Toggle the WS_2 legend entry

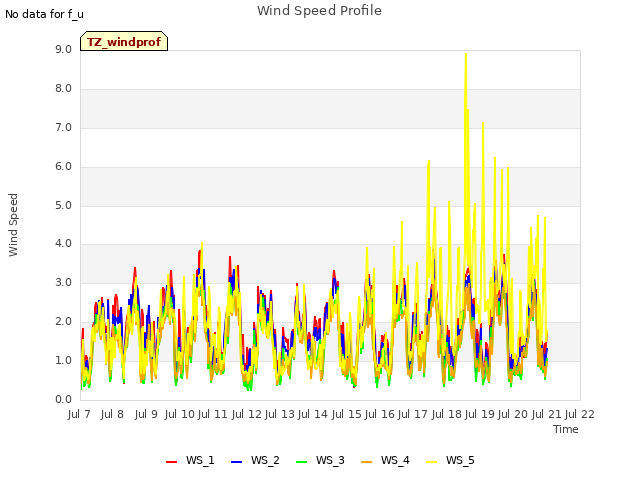tap(255, 460)
